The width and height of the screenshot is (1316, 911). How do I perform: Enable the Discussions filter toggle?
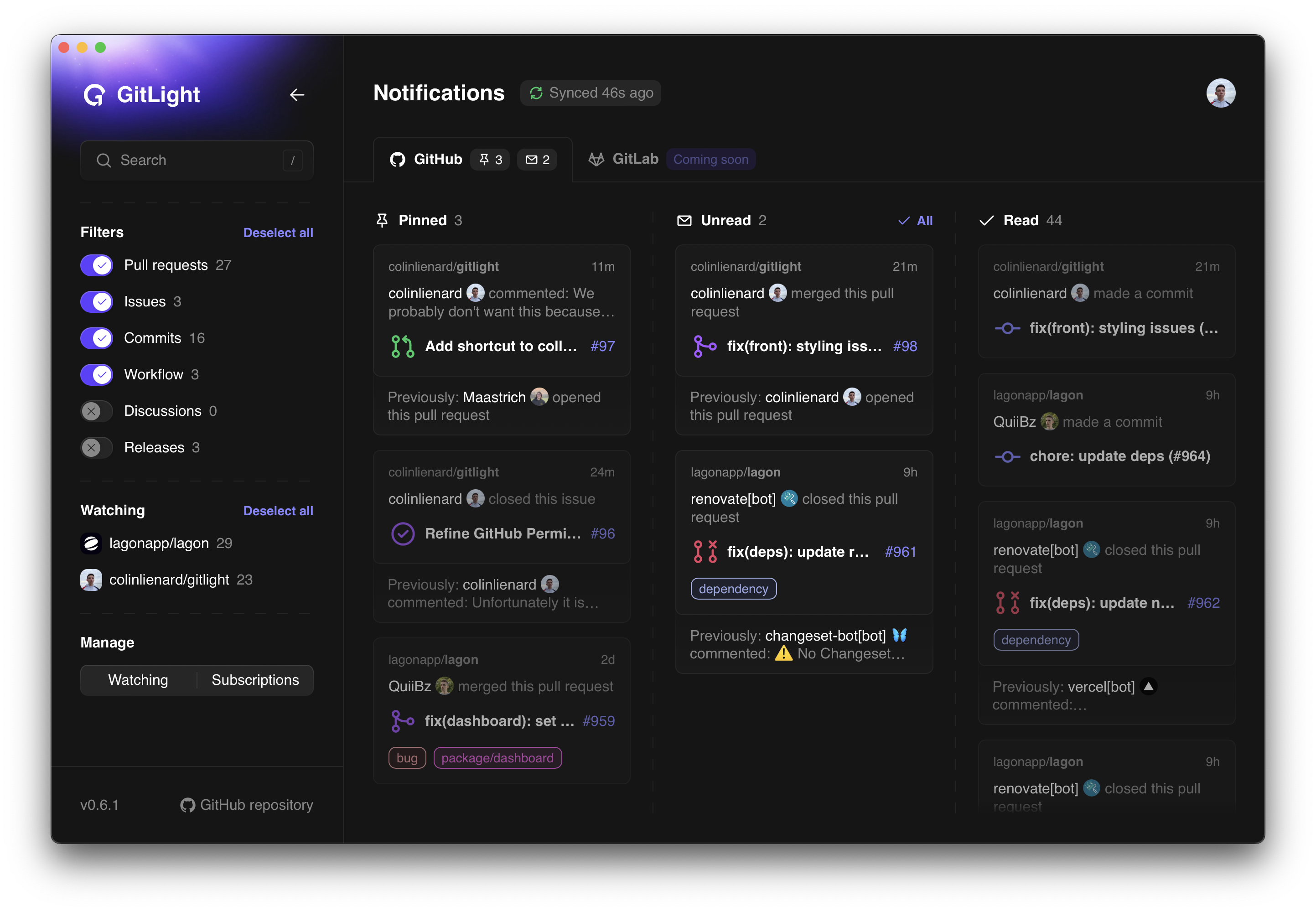click(x=97, y=411)
